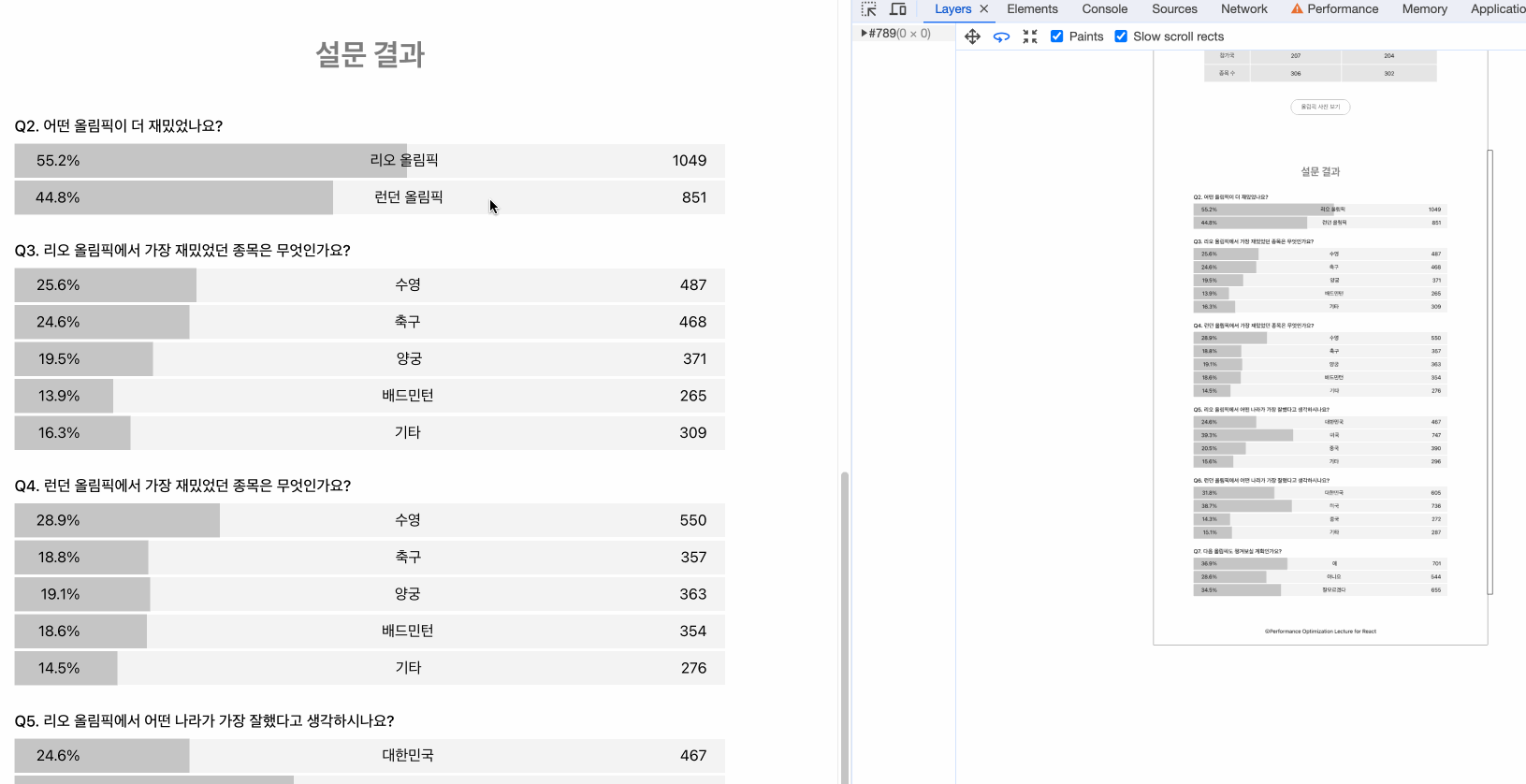1526x784 pixels.
Task: Open the Network tab
Action: pos(1244,9)
